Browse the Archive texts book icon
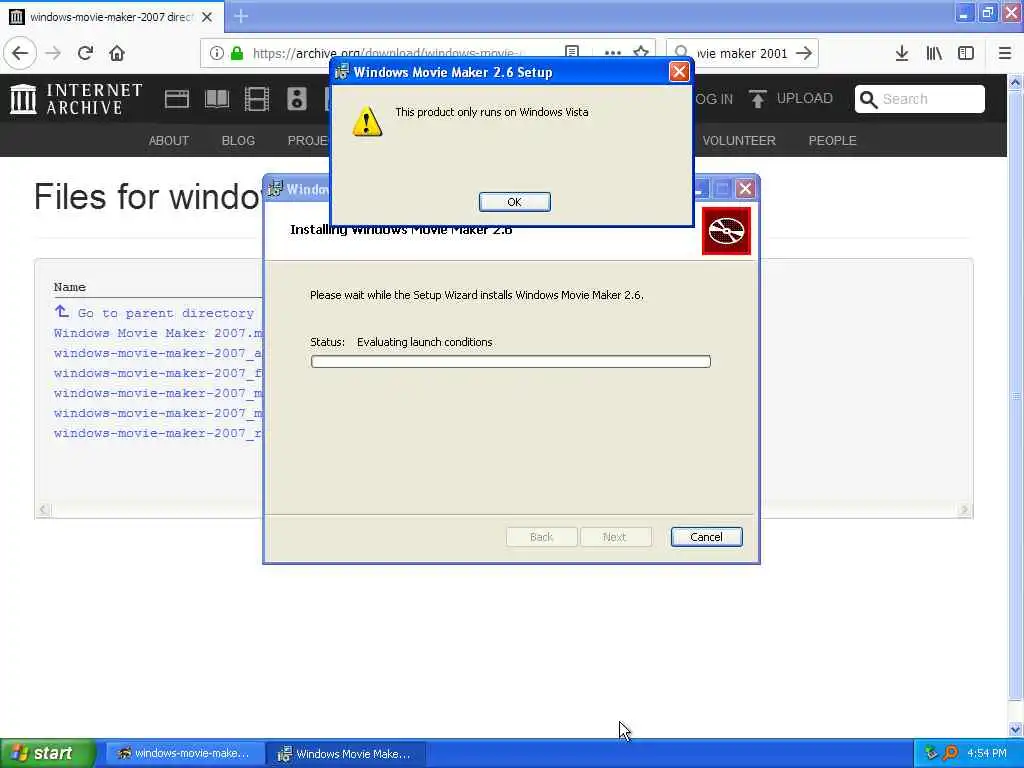 pyautogui.click(x=217, y=99)
